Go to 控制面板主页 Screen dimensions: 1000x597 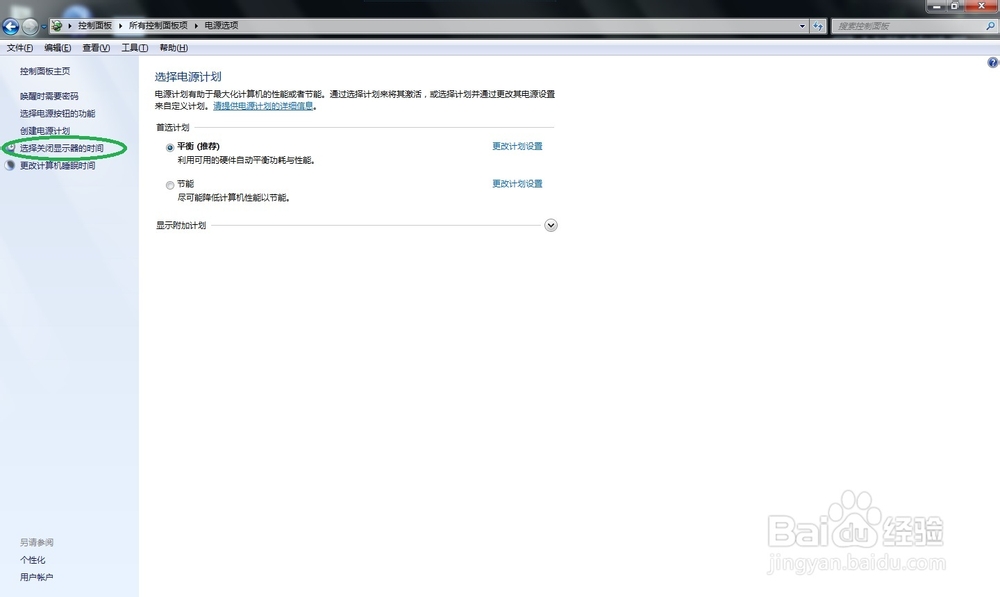click(x=45, y=71)
